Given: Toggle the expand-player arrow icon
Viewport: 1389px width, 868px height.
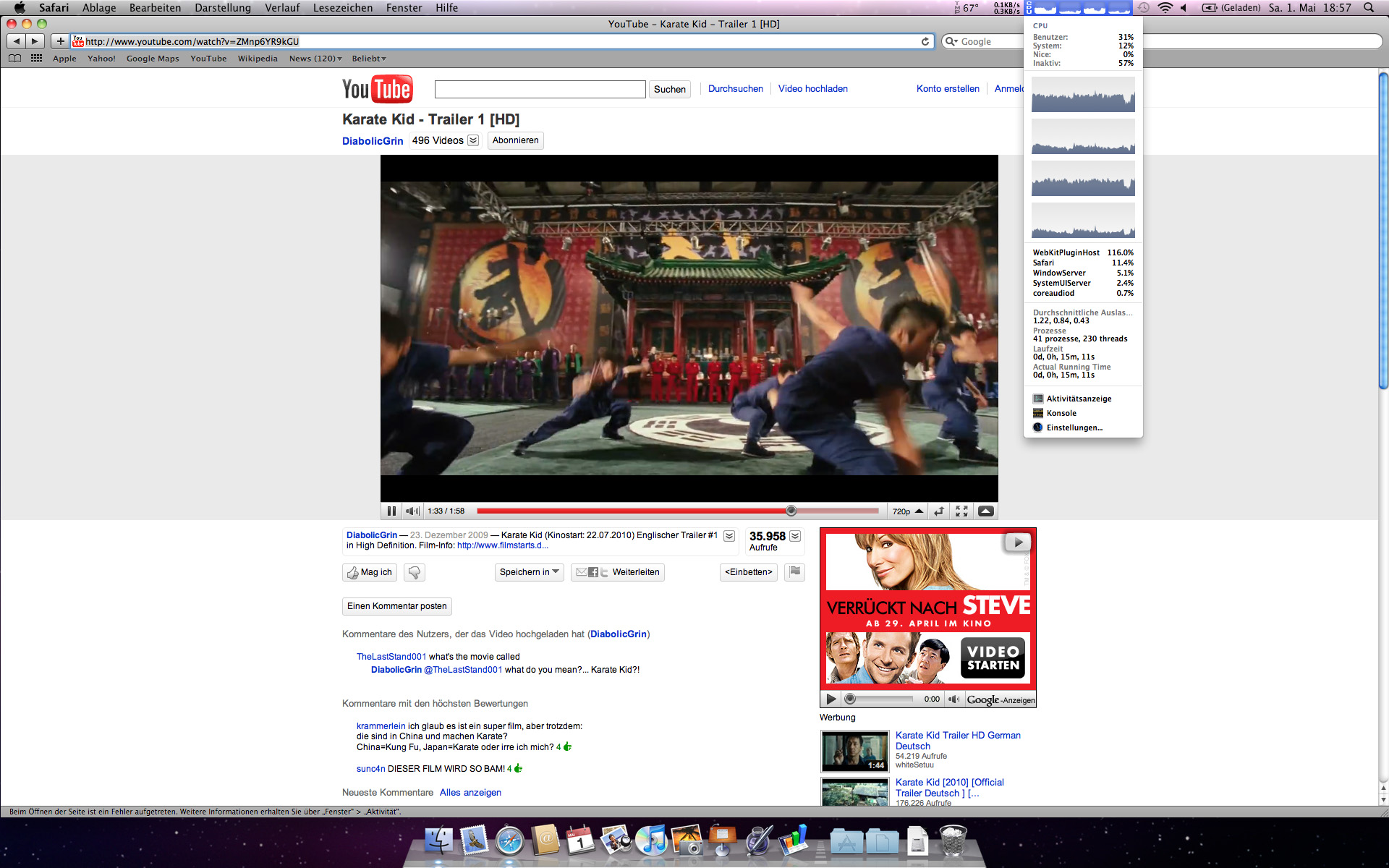Looking at the screenshot, I should click(985, 511).
